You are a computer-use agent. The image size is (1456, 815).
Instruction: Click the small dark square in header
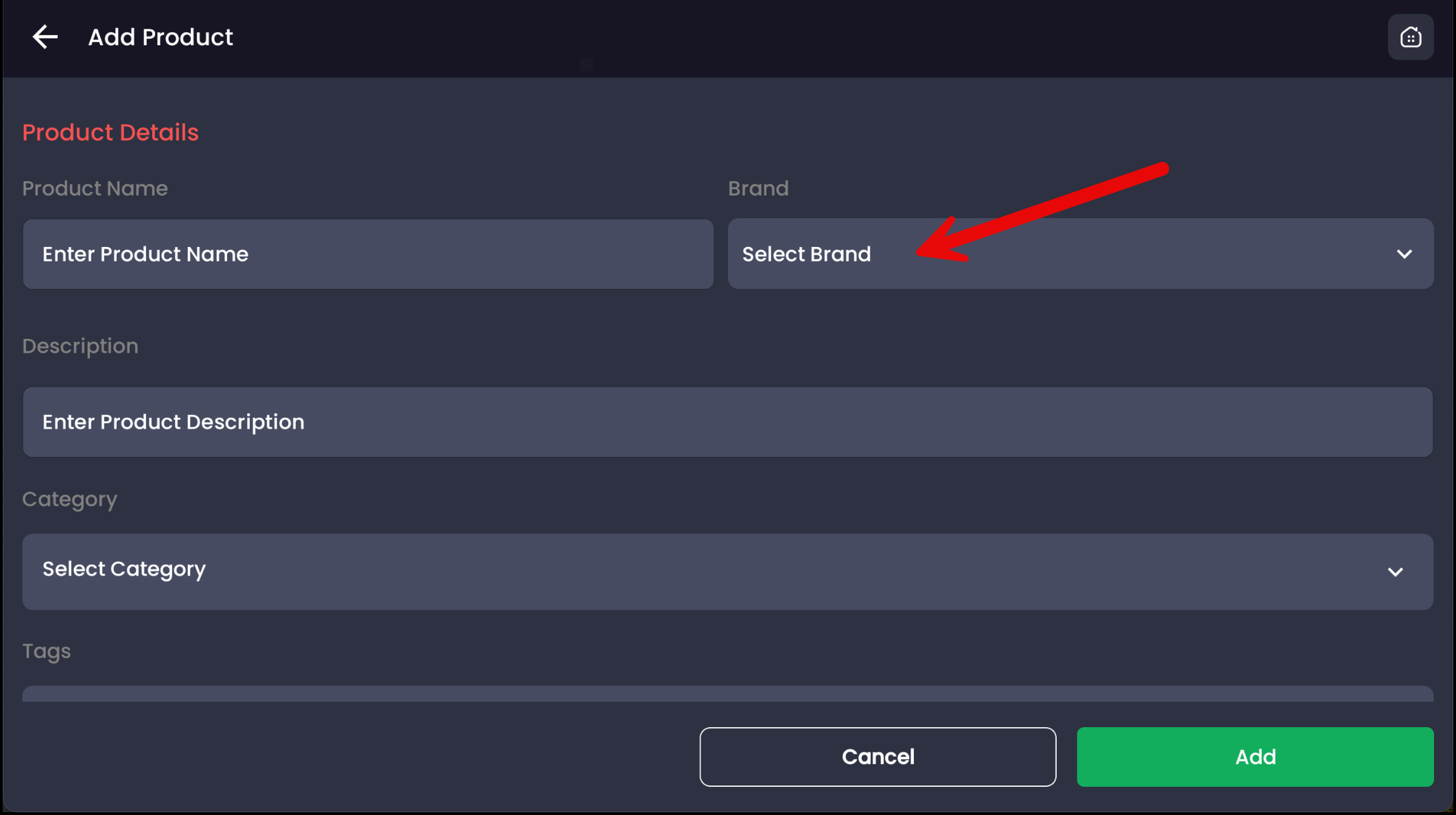tap(586, 64)
